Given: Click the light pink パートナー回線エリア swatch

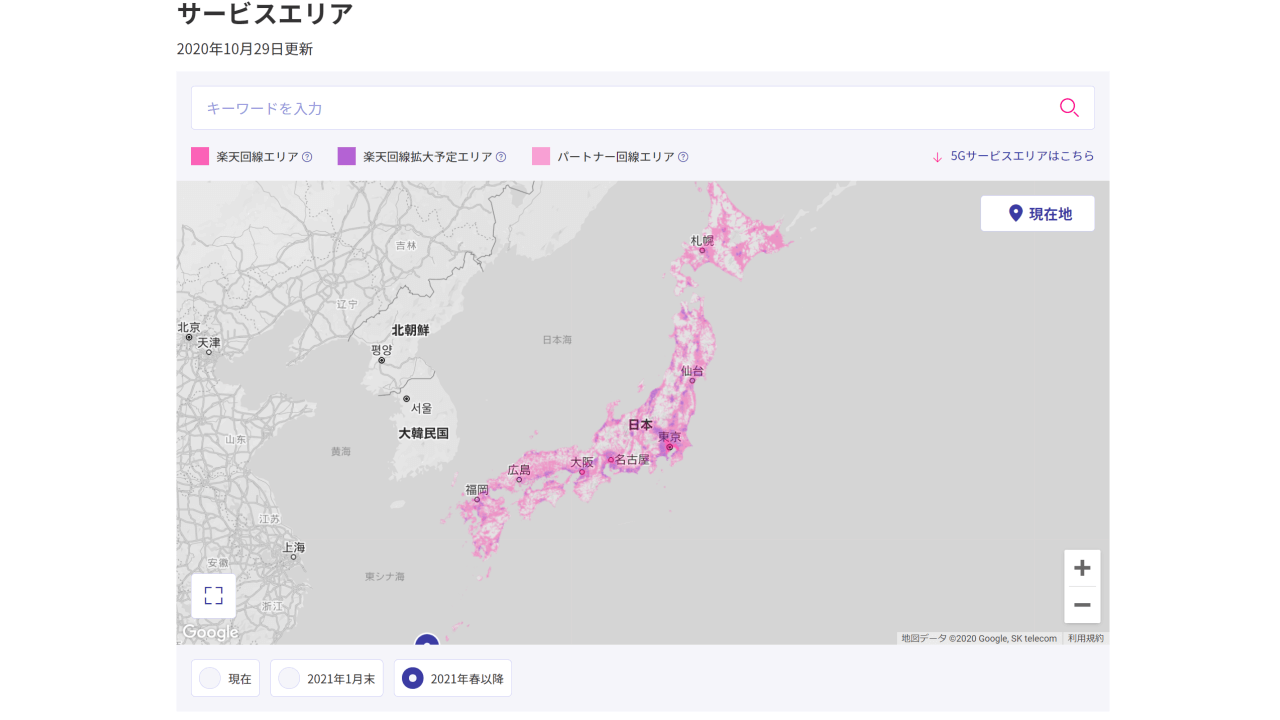Looking at the screenshot, I should 541,156.
